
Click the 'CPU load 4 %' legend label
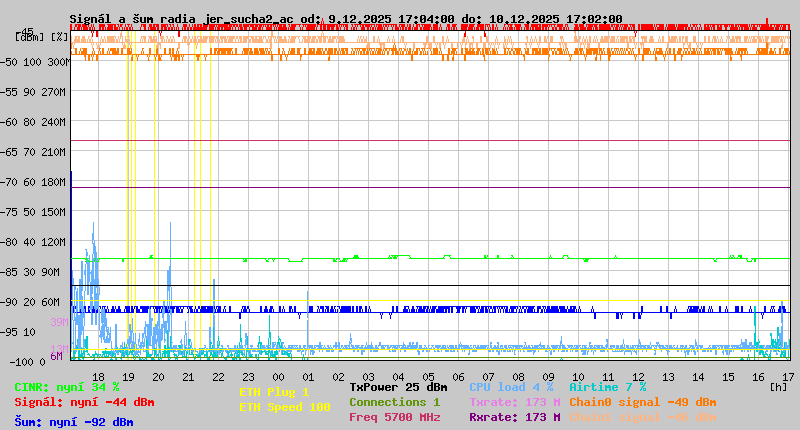click(511, 387)
